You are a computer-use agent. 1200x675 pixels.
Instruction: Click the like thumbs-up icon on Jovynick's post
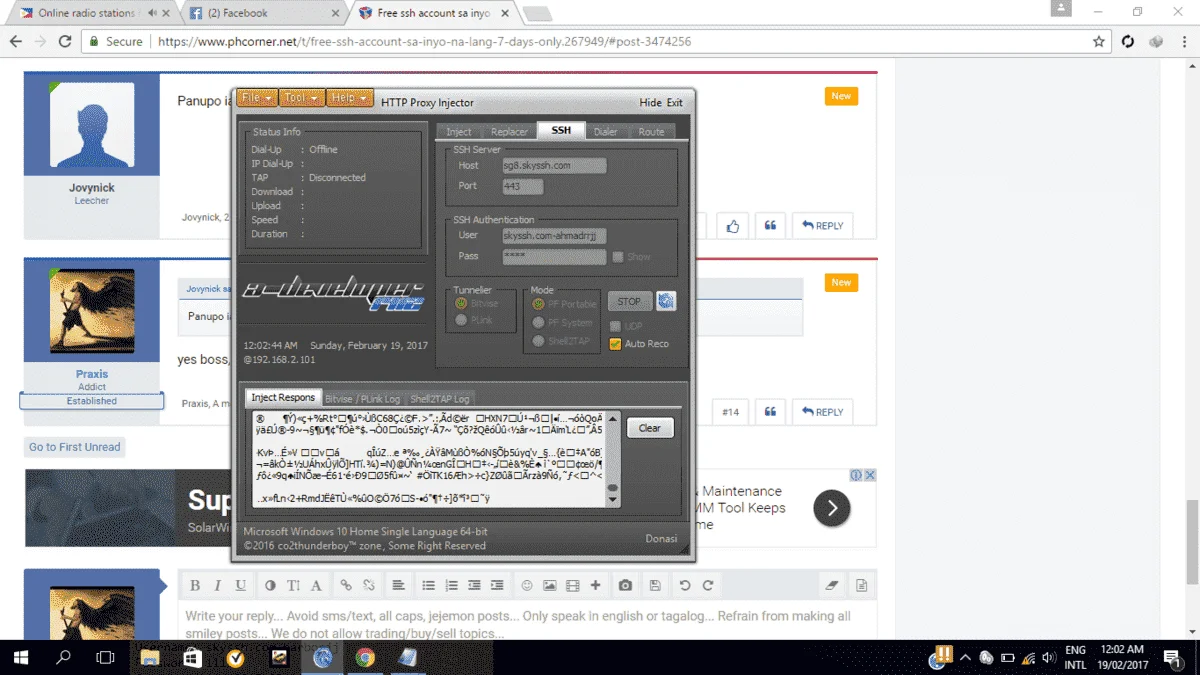(733, 226)
